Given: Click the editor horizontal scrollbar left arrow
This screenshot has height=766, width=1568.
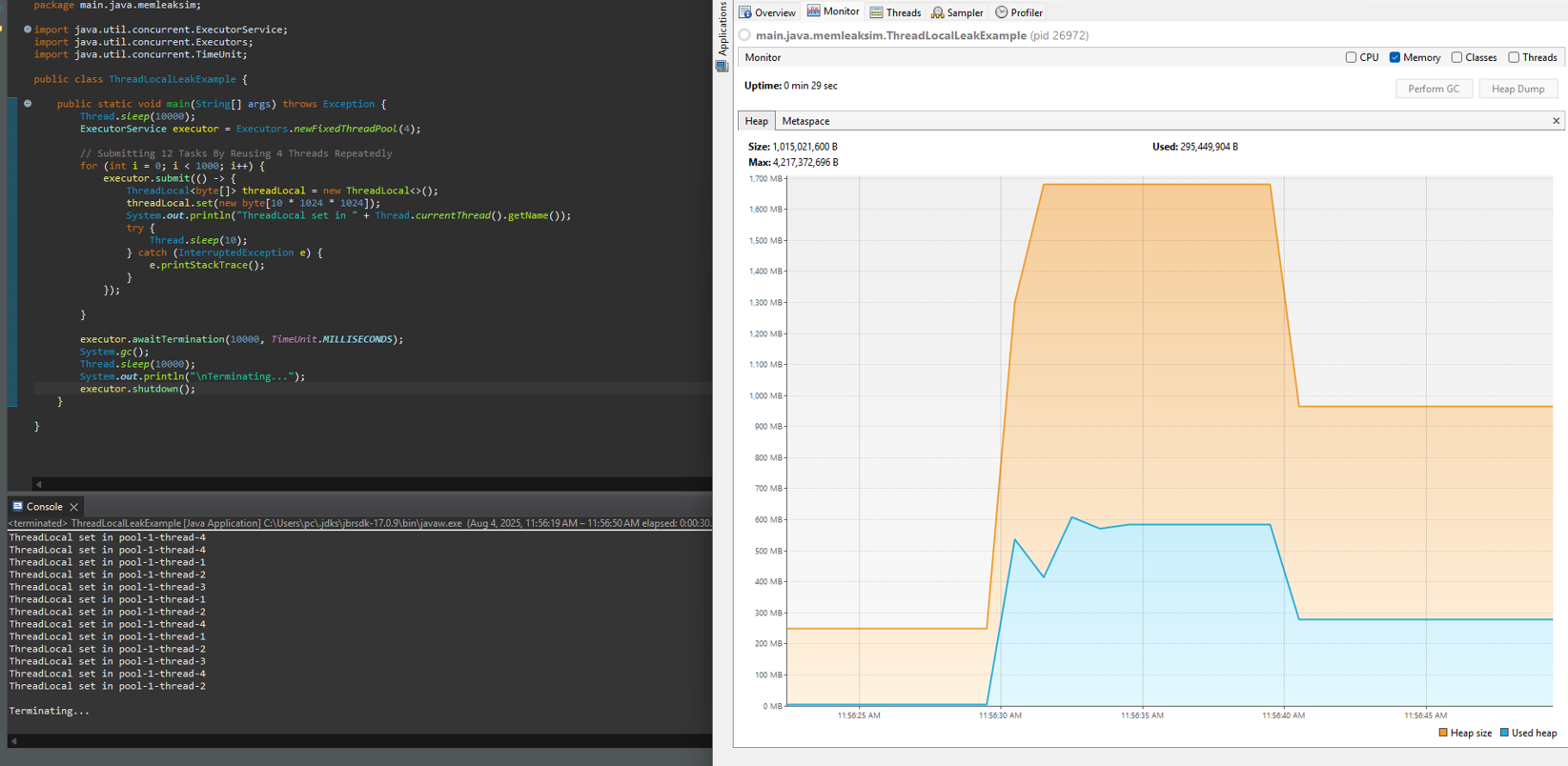Looking at the screenshot, I should 39,484.
